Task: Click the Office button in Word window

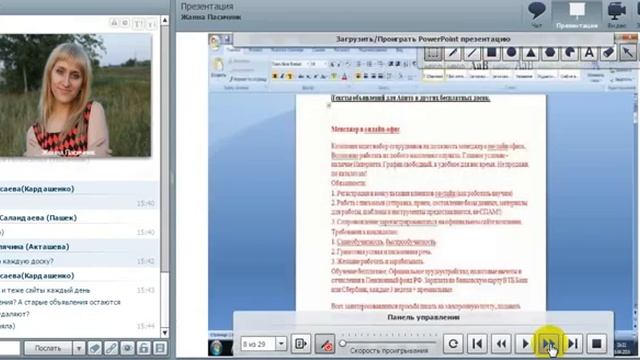Action: click(x=215, y=41)
